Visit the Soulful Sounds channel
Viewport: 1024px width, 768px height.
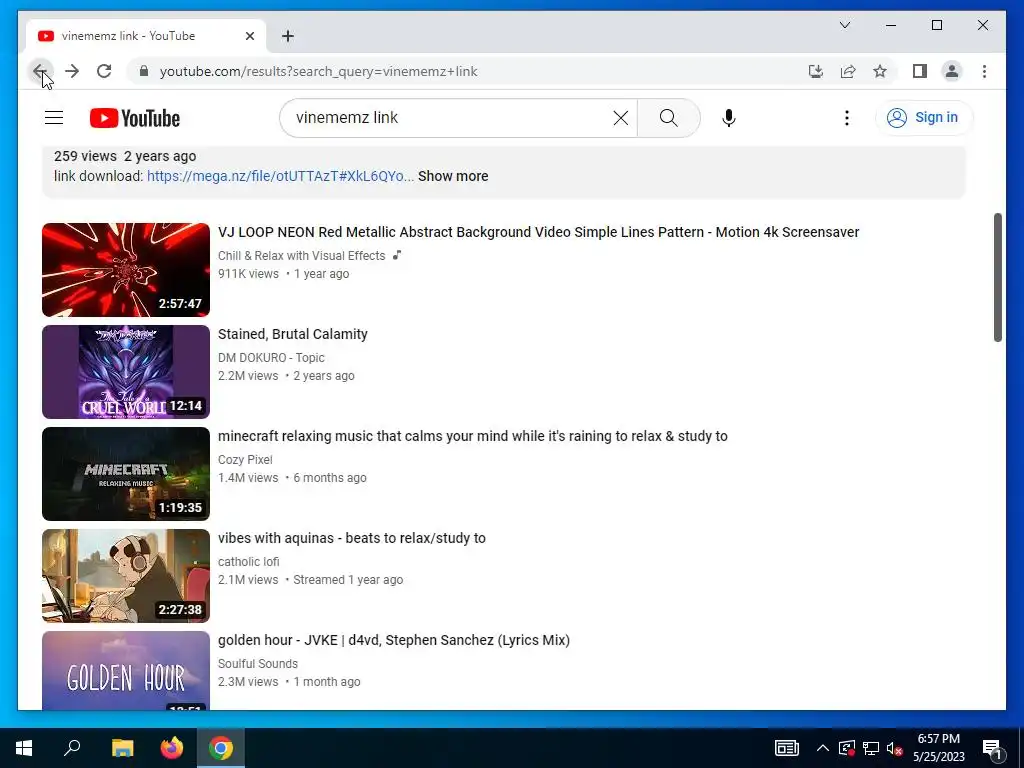click(x=257, y=664)
